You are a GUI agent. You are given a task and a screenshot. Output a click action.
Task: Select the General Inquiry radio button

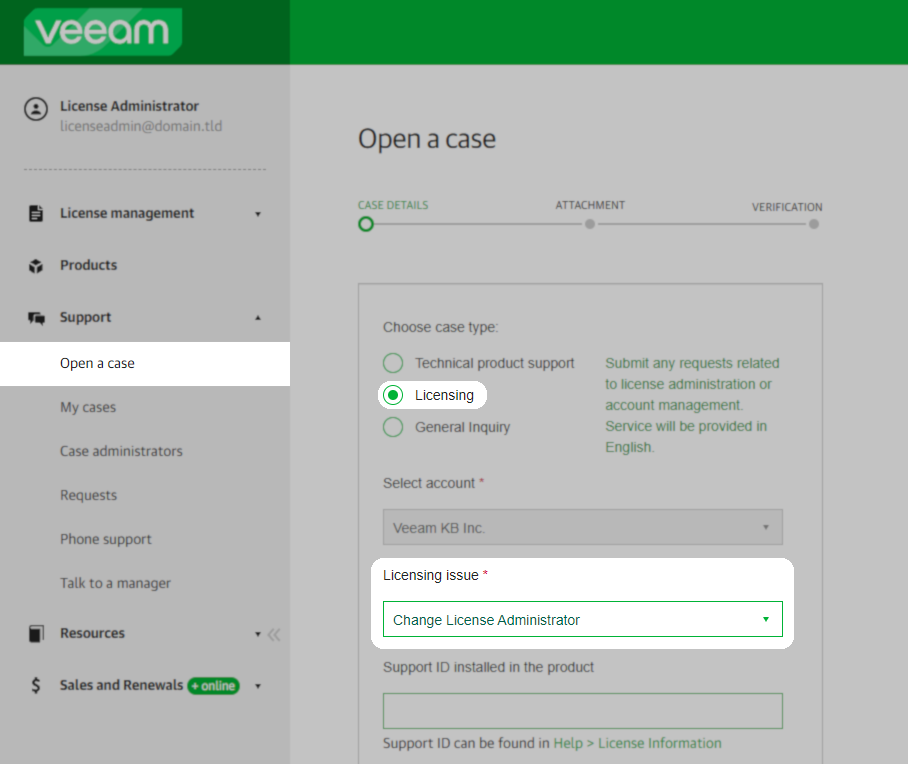pos(393,427)
